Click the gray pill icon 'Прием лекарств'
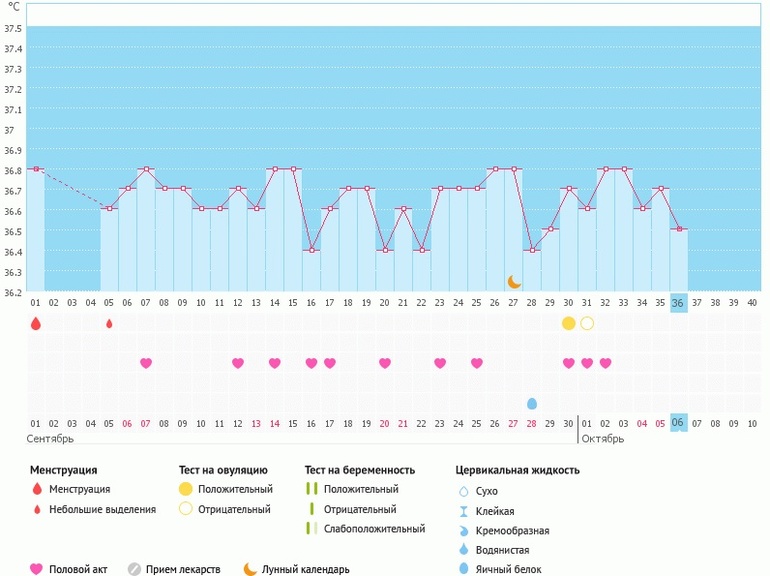This screenshot has width=770, height=576. [134, 569]
